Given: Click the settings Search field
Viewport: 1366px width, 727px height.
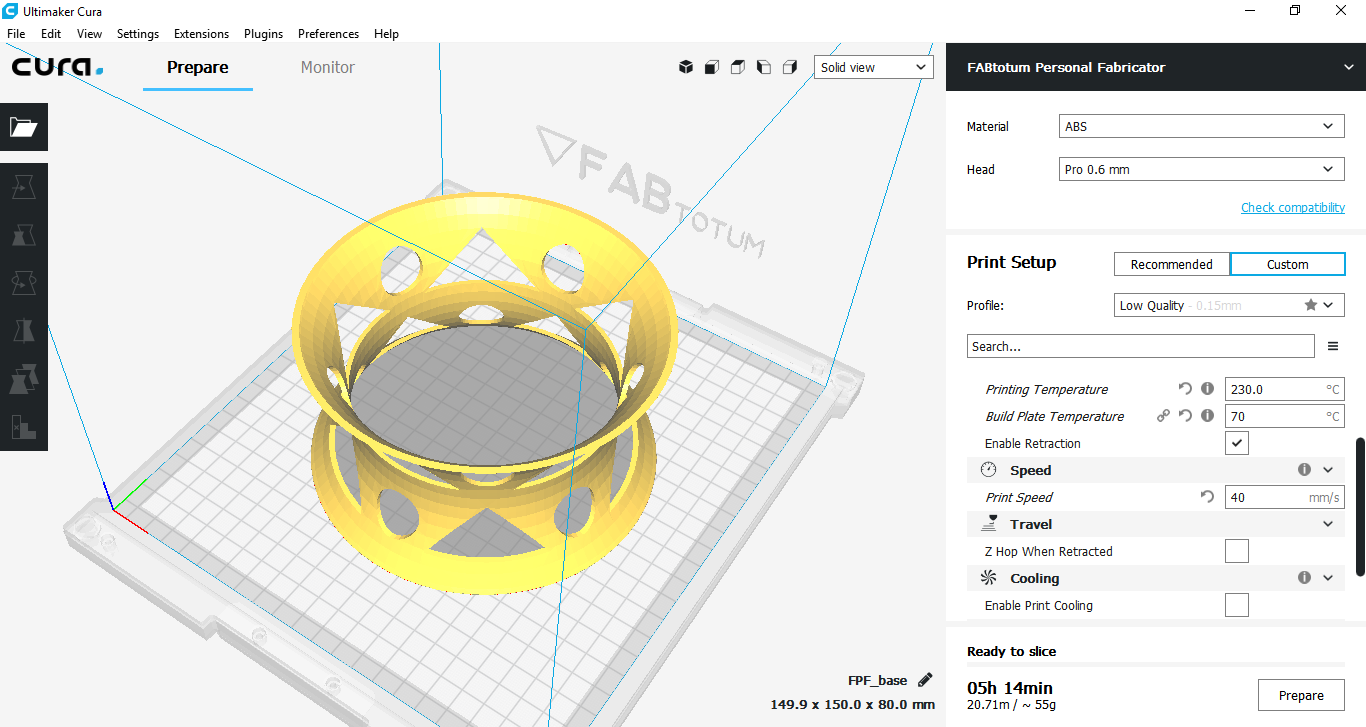Looking at the screenshot, I should click(x=1141, y=346).
